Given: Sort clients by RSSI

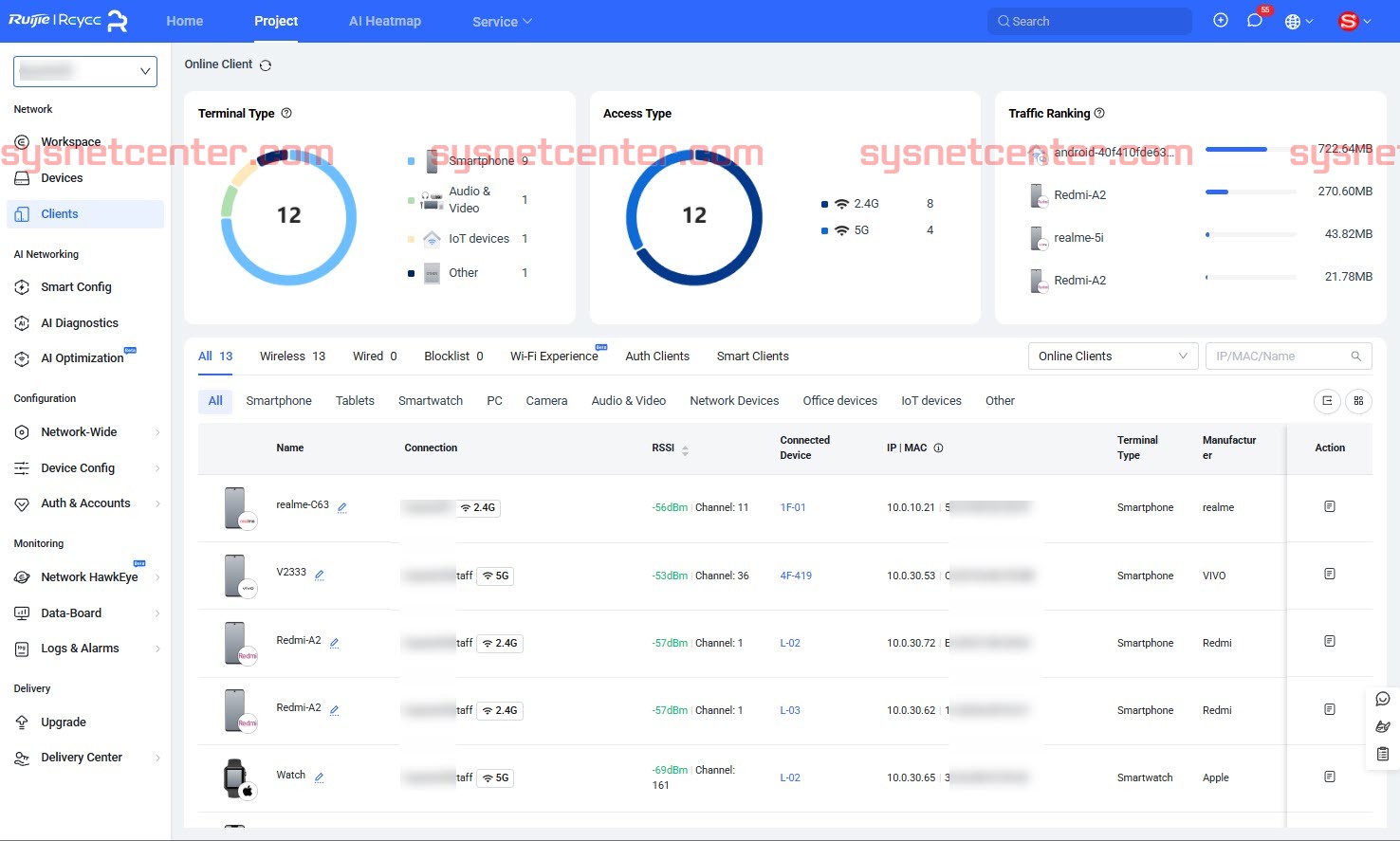Looking at the screenshot, I should point(685,450).
